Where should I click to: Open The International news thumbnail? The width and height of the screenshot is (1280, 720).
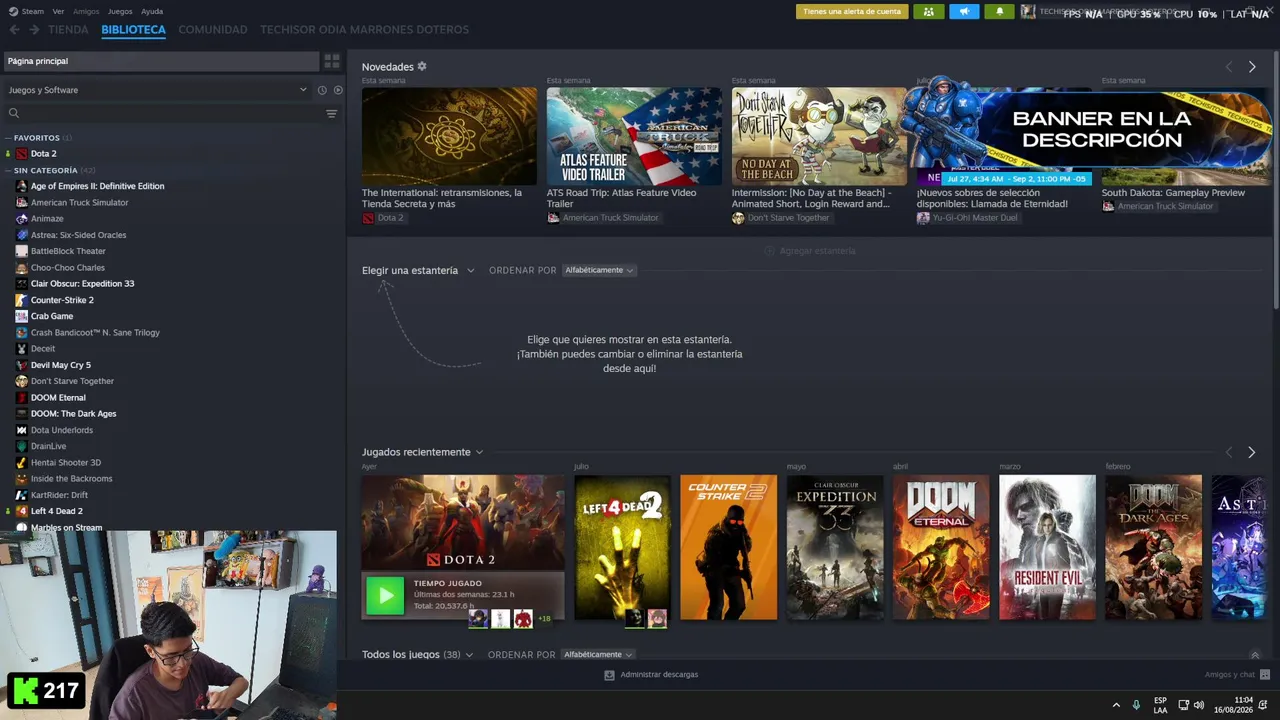click(449, 136)
